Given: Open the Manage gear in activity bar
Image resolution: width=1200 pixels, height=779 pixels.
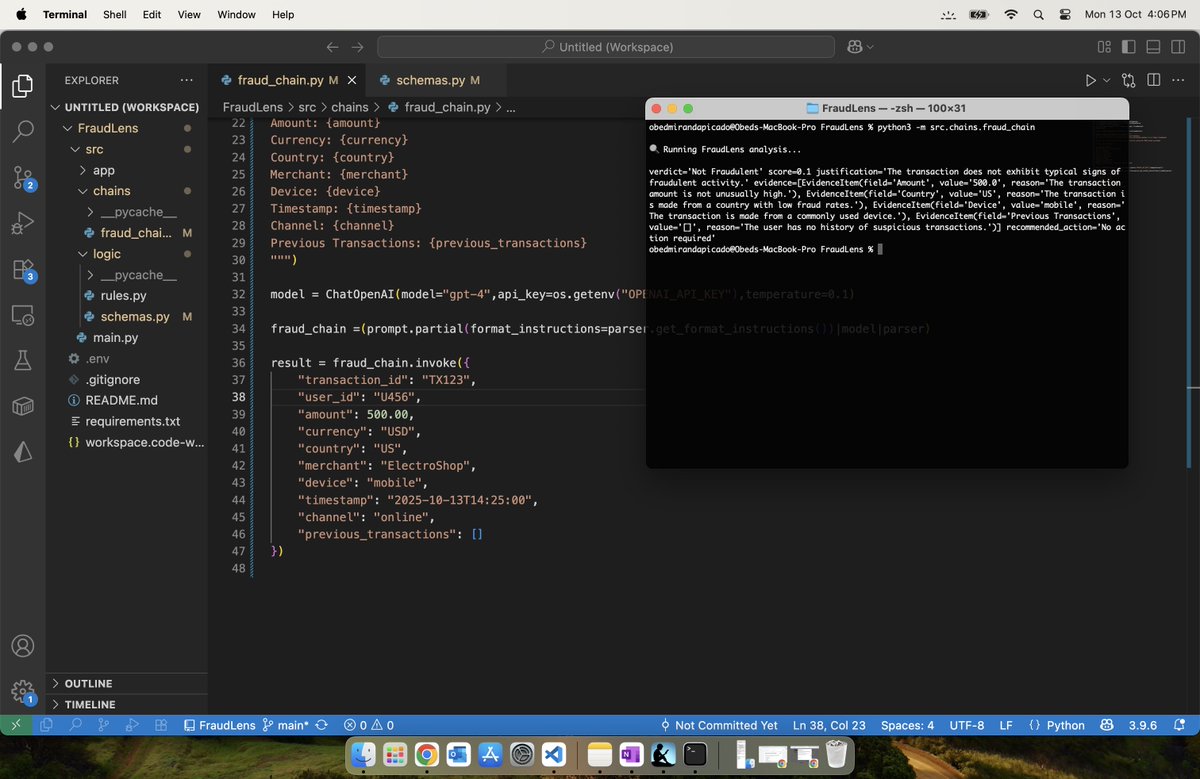Looking at the screenshot, I should [x=22, y=691].
